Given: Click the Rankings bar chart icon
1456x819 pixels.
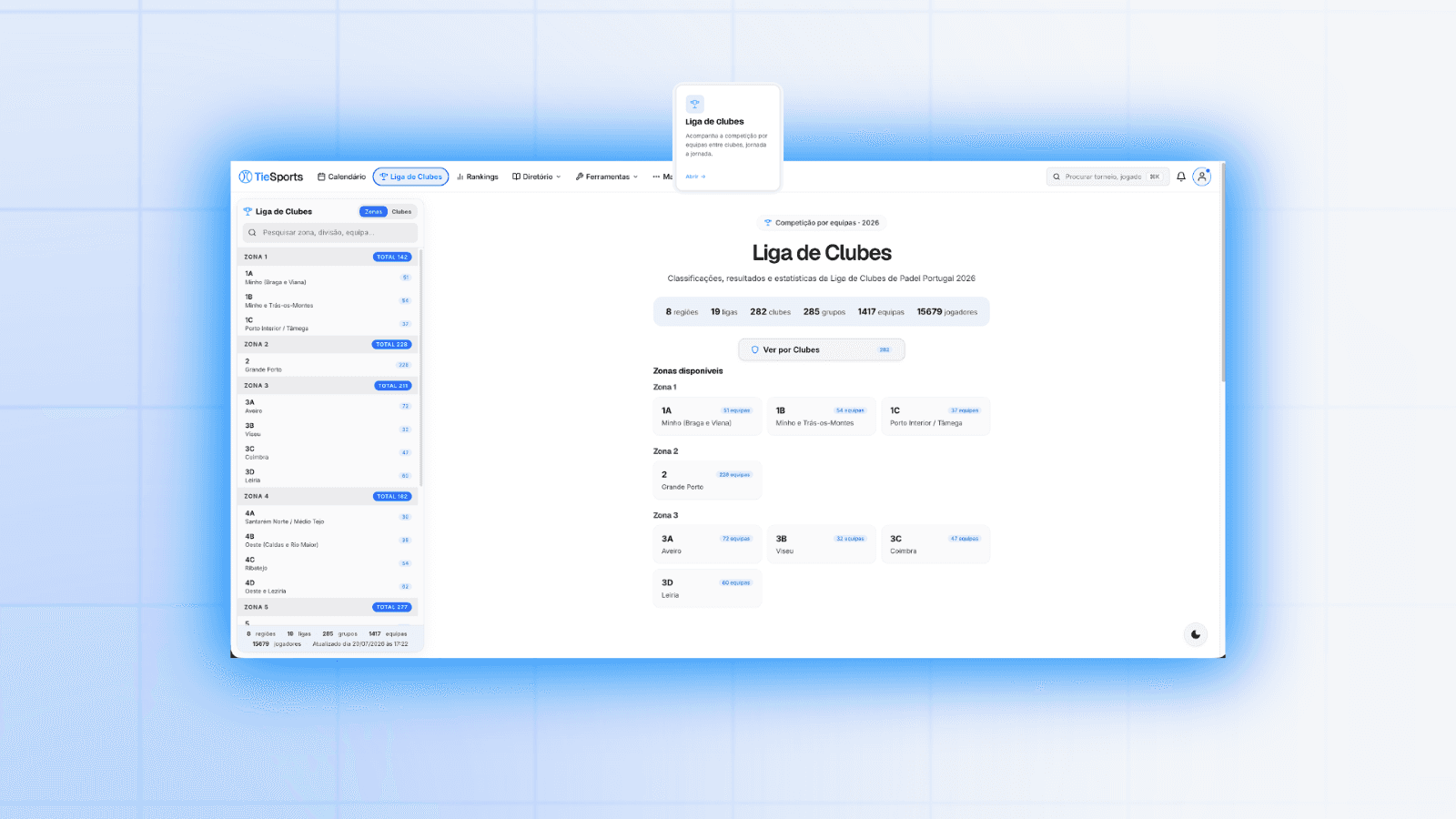Looking at the screenshot, I should (460, 177).
